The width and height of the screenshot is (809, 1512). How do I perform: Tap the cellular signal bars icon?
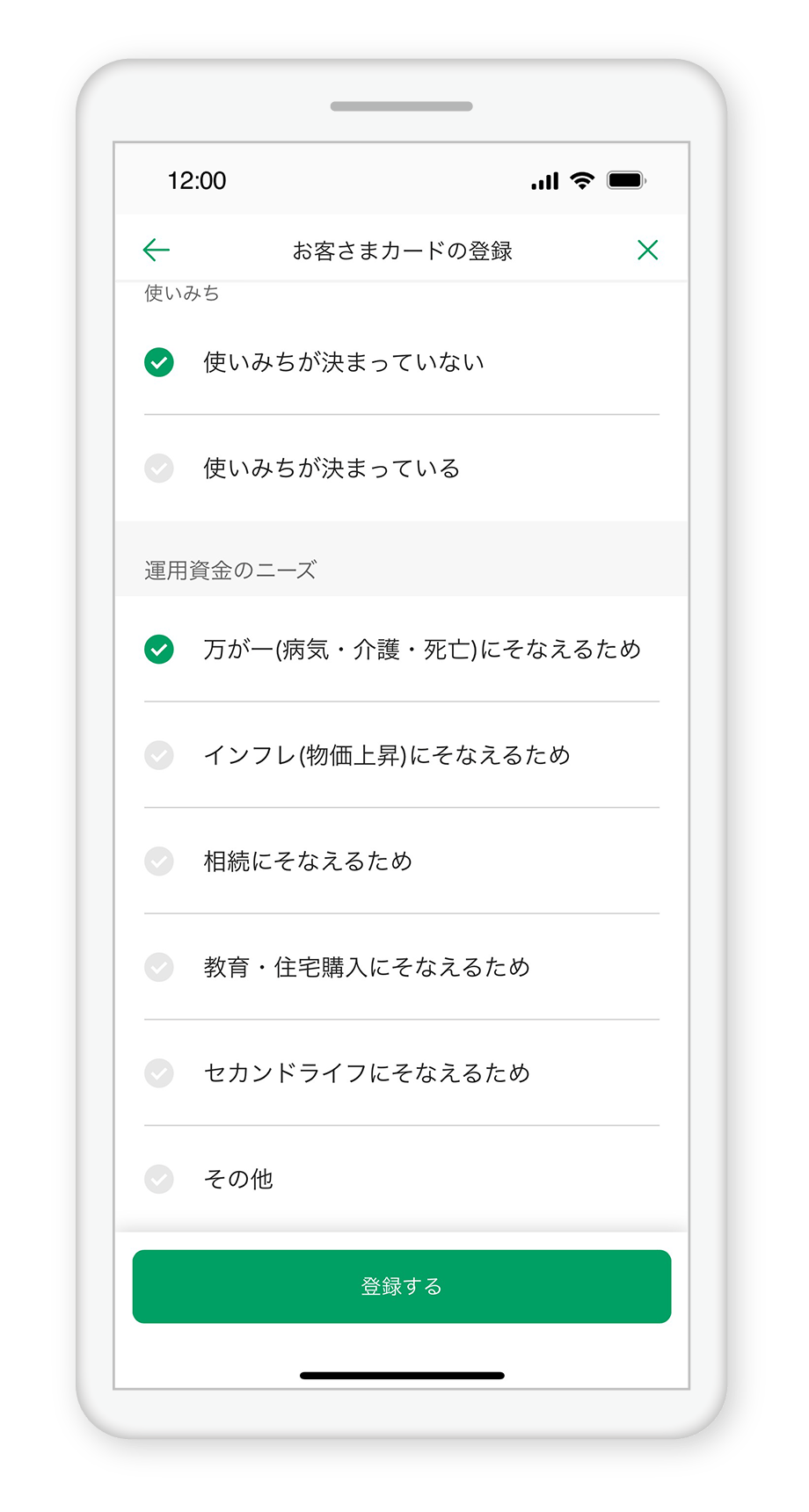point(544,182)
